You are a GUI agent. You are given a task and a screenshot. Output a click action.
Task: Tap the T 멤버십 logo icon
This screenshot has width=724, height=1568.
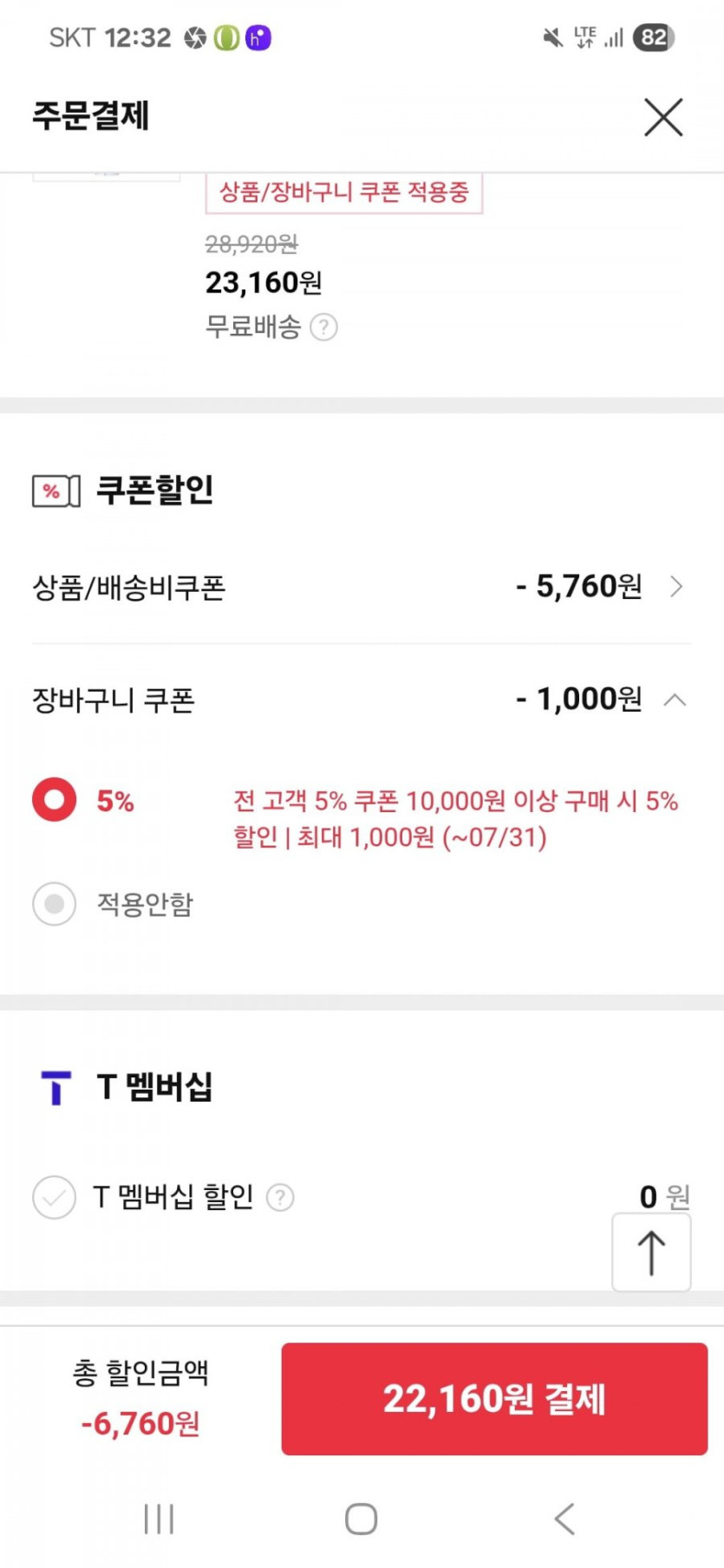coord(56,1087)
